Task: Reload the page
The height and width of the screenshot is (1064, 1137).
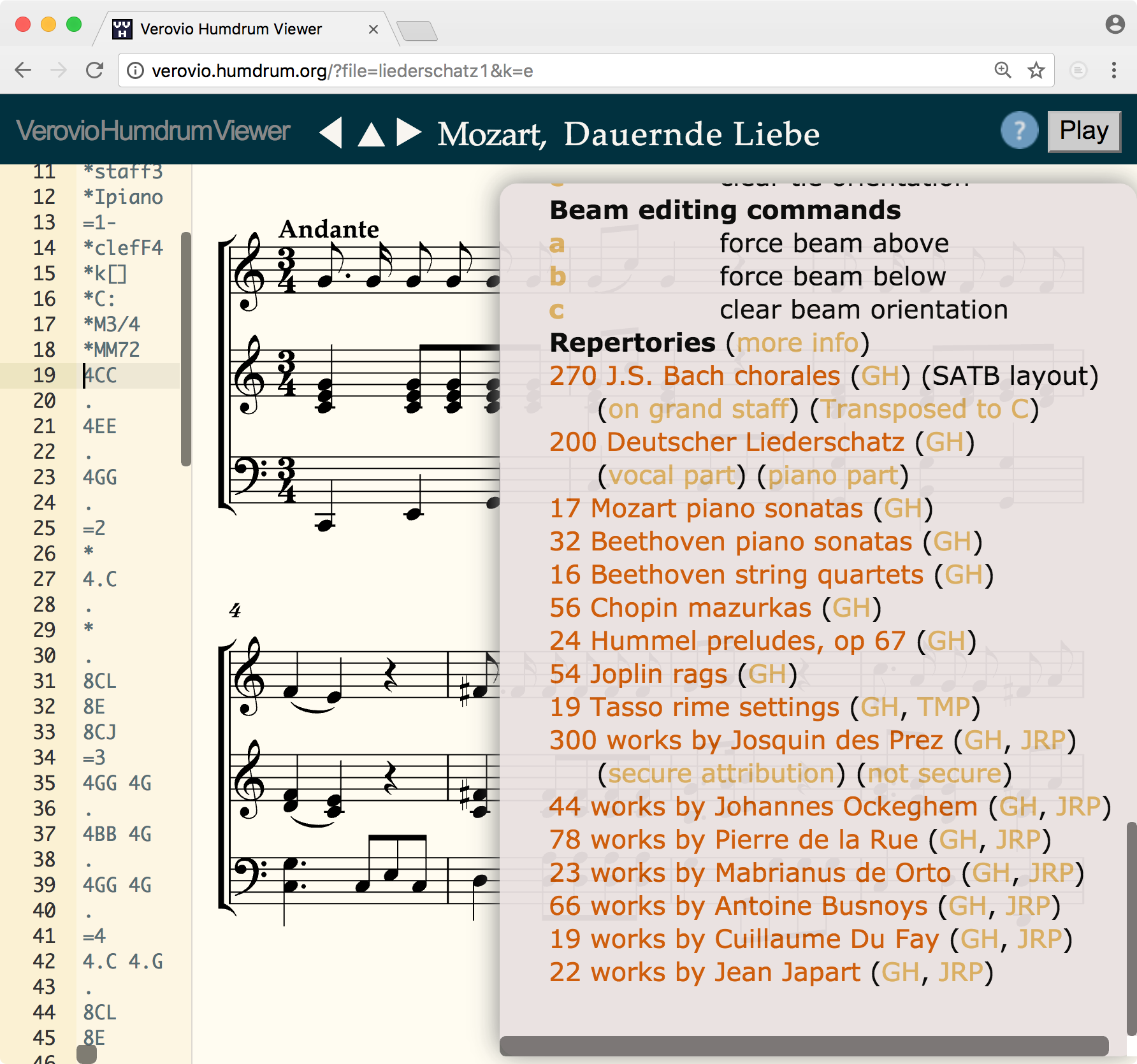Action: 95,70
